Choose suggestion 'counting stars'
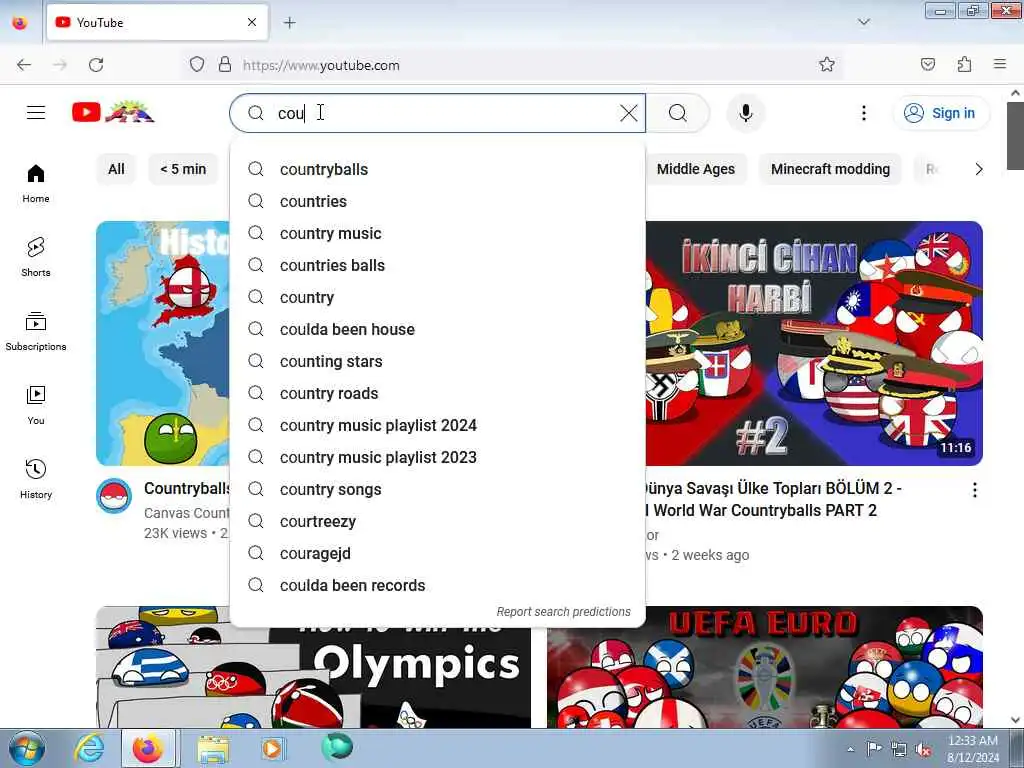The image size is (1024, 768). [438, 361]
